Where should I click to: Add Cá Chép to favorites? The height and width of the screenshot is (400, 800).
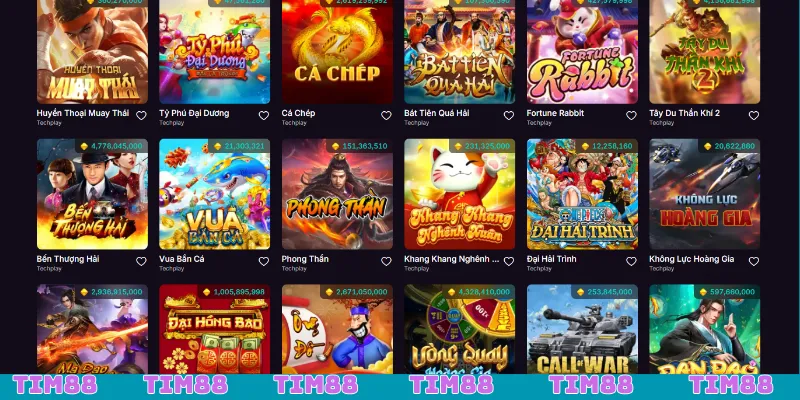386,115
